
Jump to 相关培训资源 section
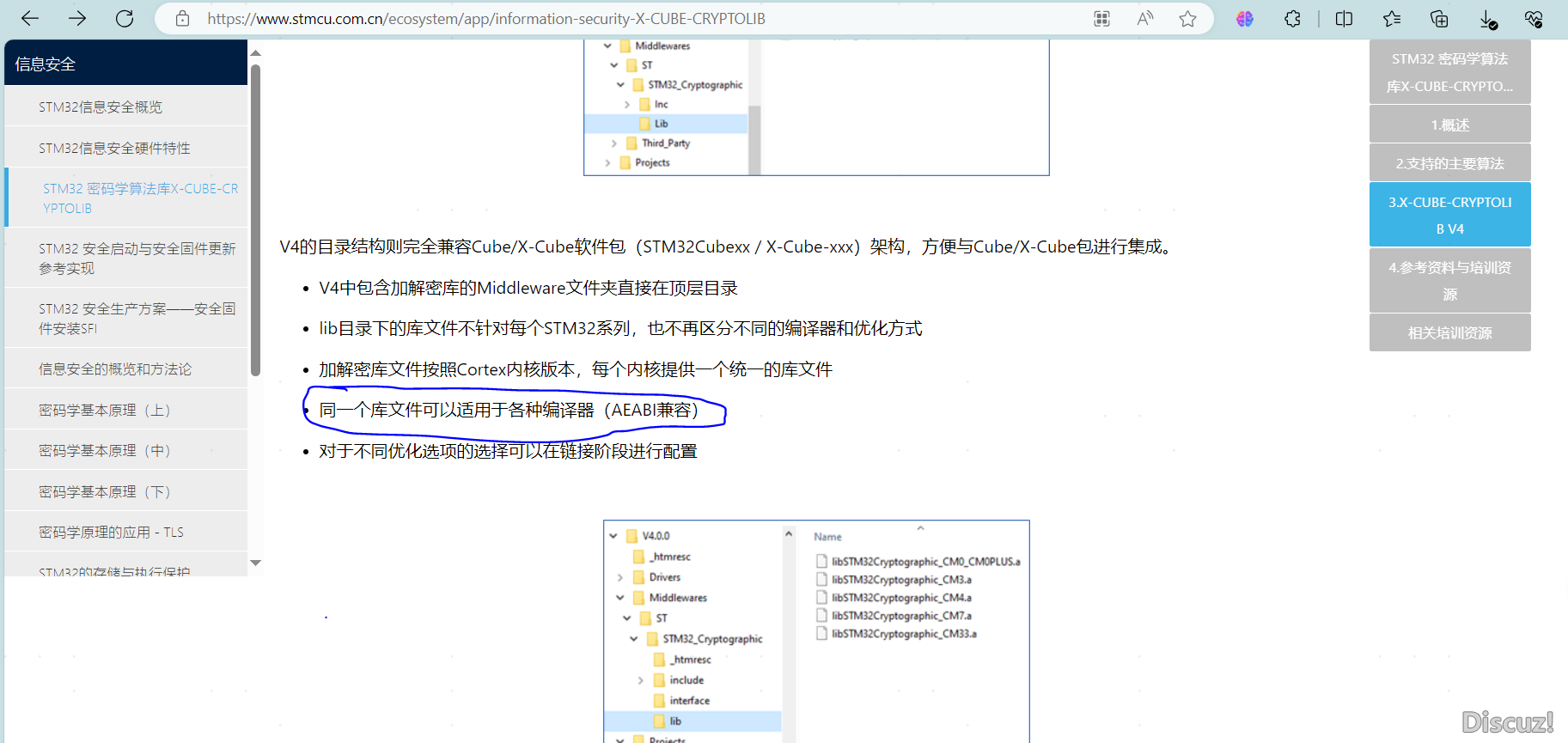click(x=1450, y=332)
